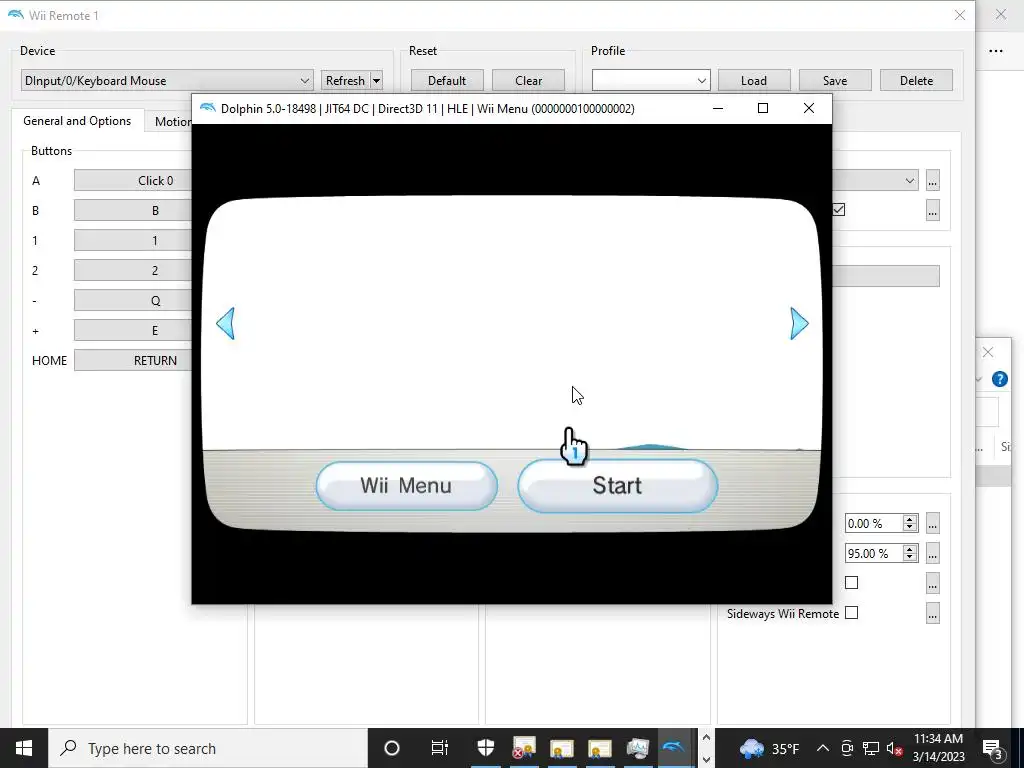Viewport: 1024px width, 768px height.
Task: Click the ... button beside 95.00 %
Action: [x=933, y=553]
